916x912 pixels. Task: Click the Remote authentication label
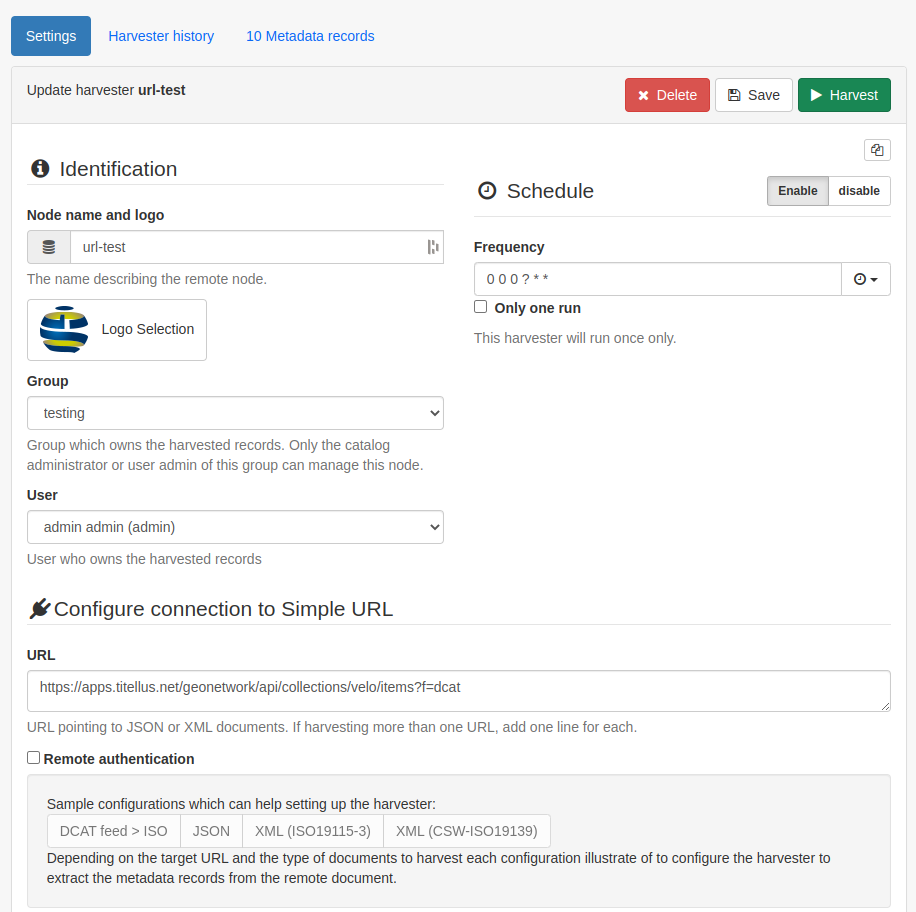point(119,759)
